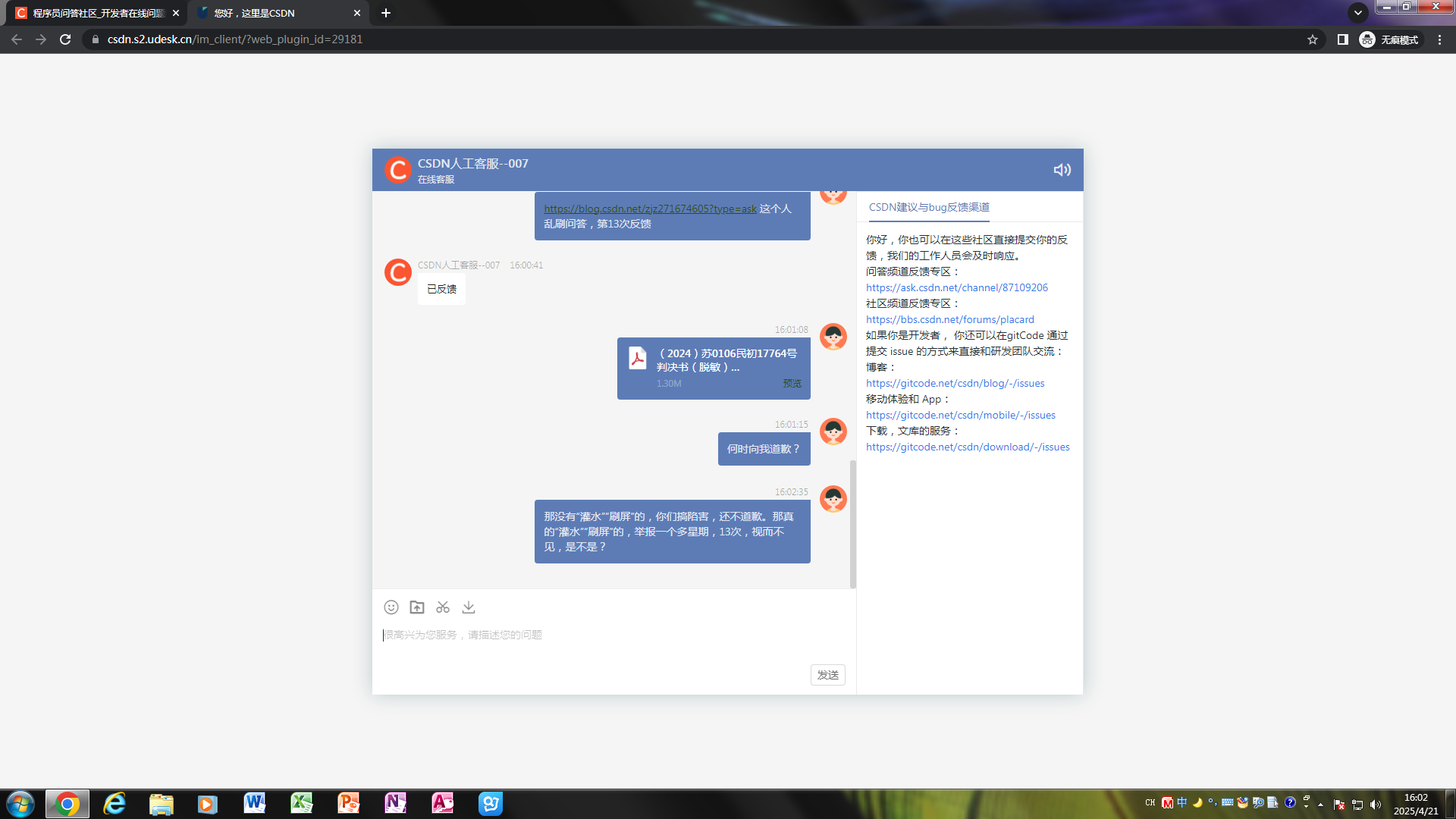Image resolution: width=1456 pixels, height=819 pixels.
Task: Click the 何时向我道歉？ message bubble
Action: [x=764, y=449]
